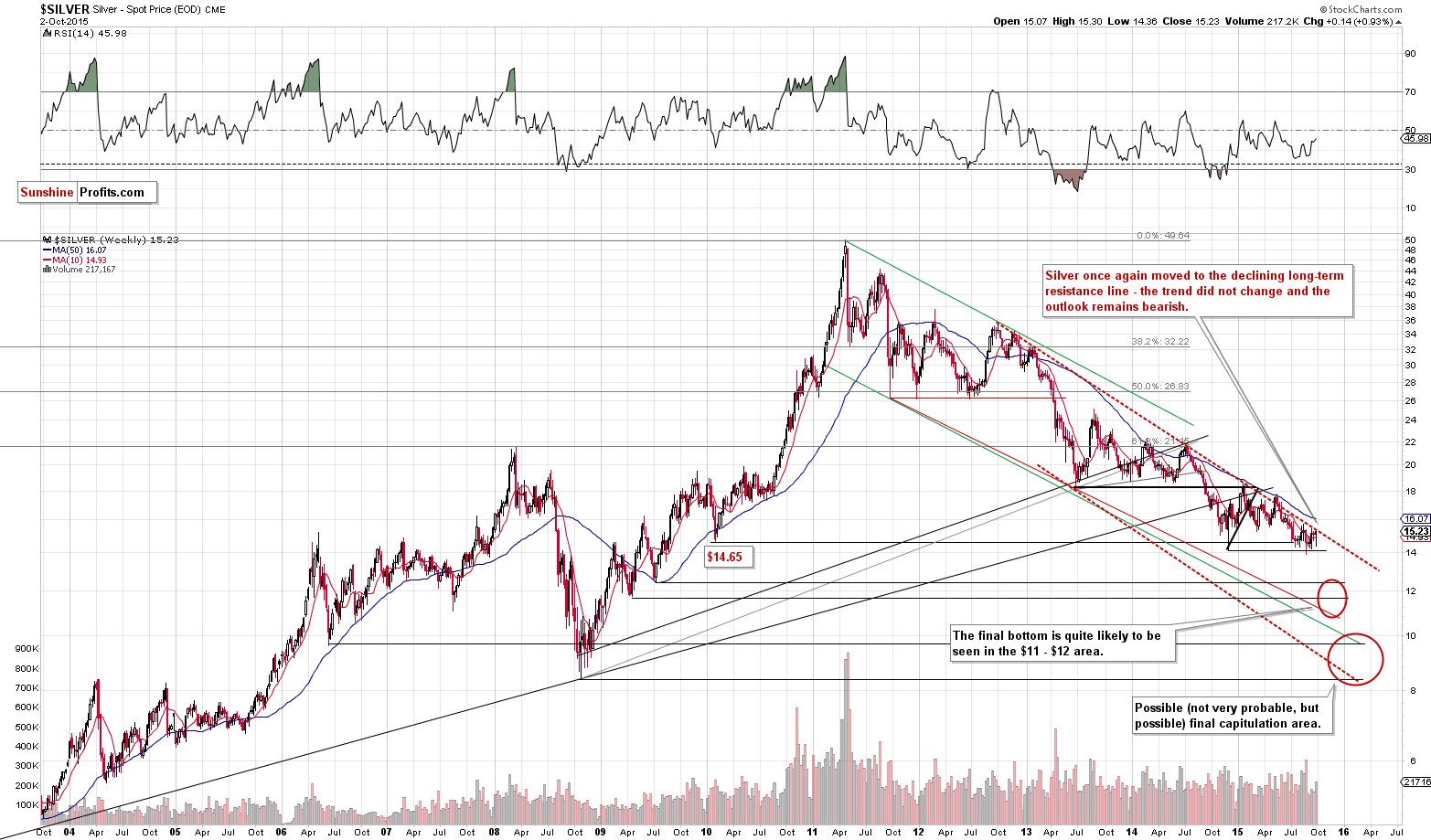Click the 18 price axis label
This screenshot has height=840, width=1431.
tap(1411, 492)
